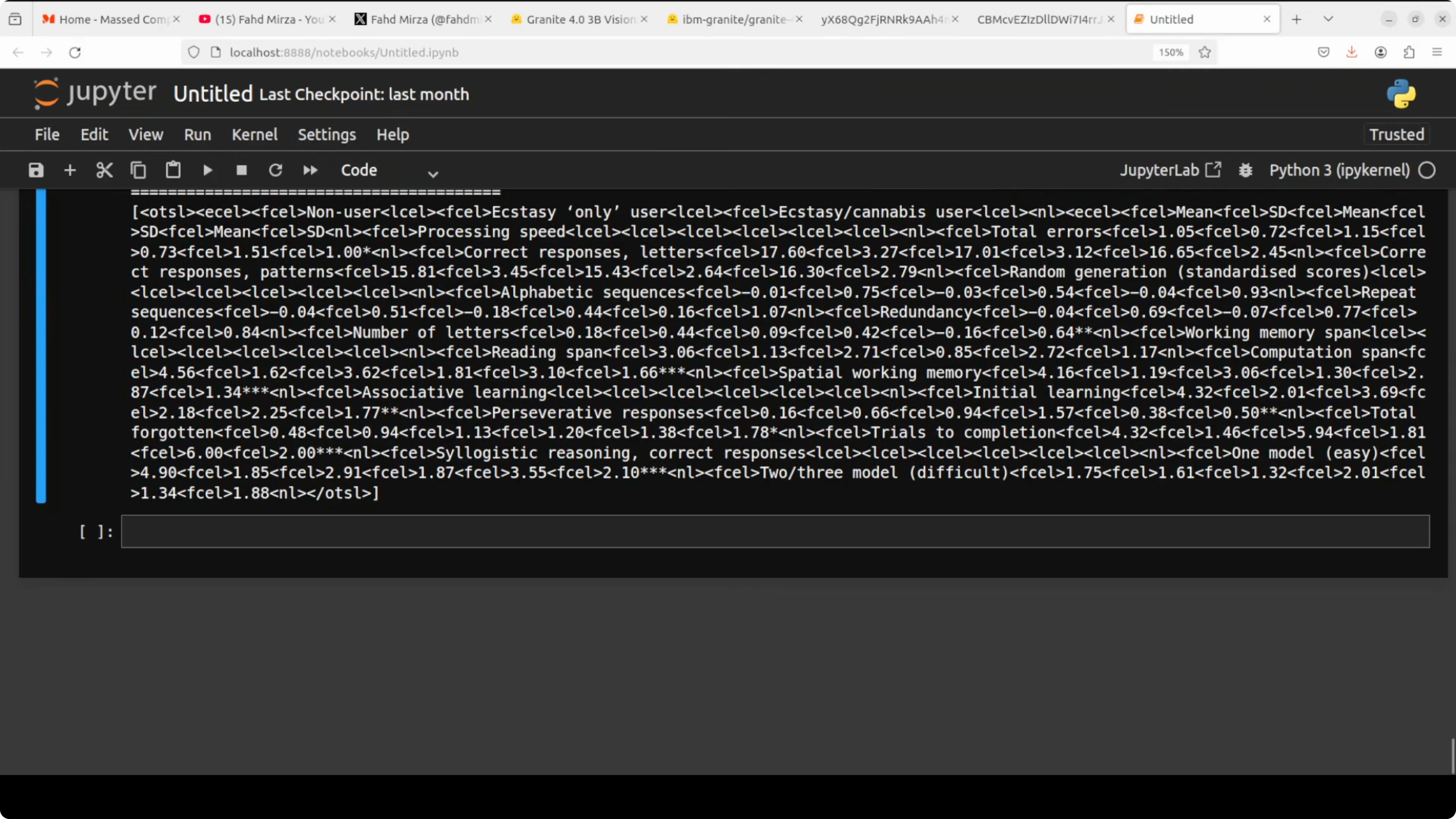Screen dimensions: 1456x819
Task: Open the notebook in JupyterLab
Action: [1170, 170]
